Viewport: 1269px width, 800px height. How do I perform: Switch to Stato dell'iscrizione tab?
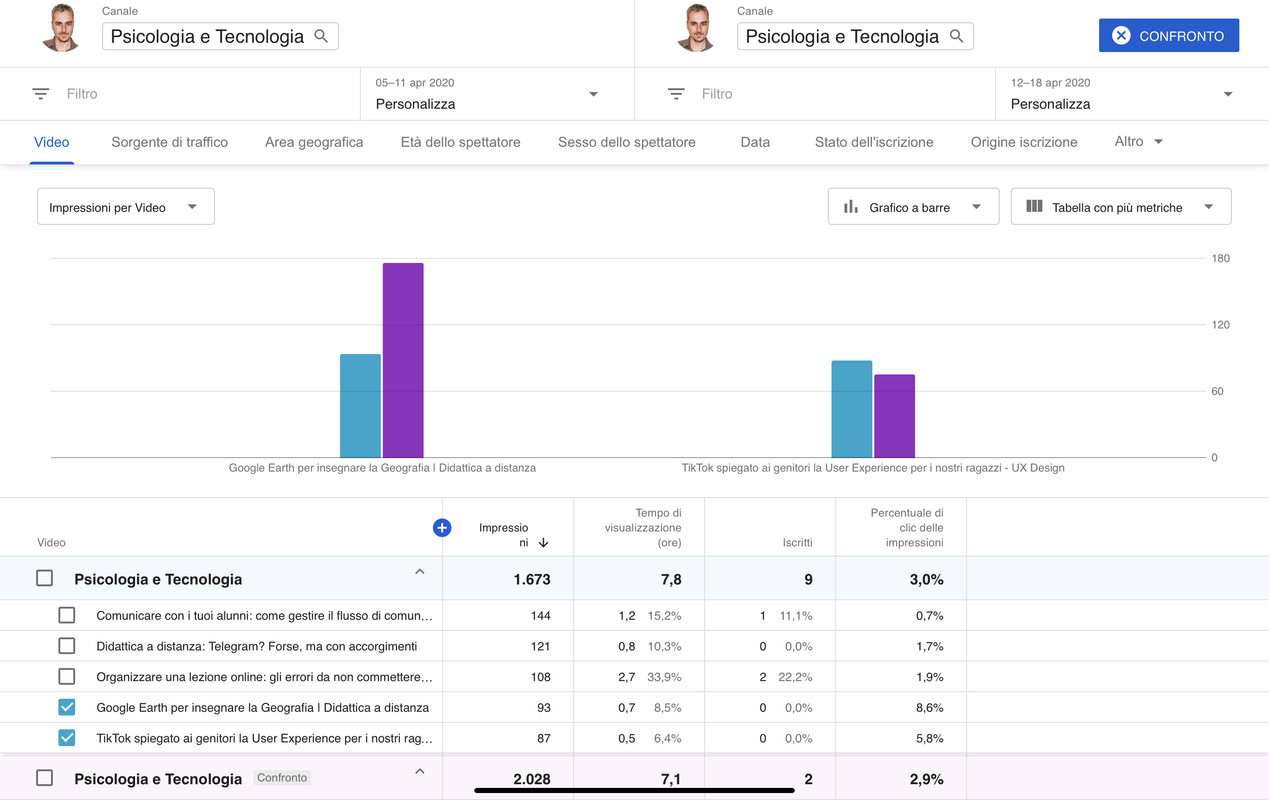tap(874, 142)
